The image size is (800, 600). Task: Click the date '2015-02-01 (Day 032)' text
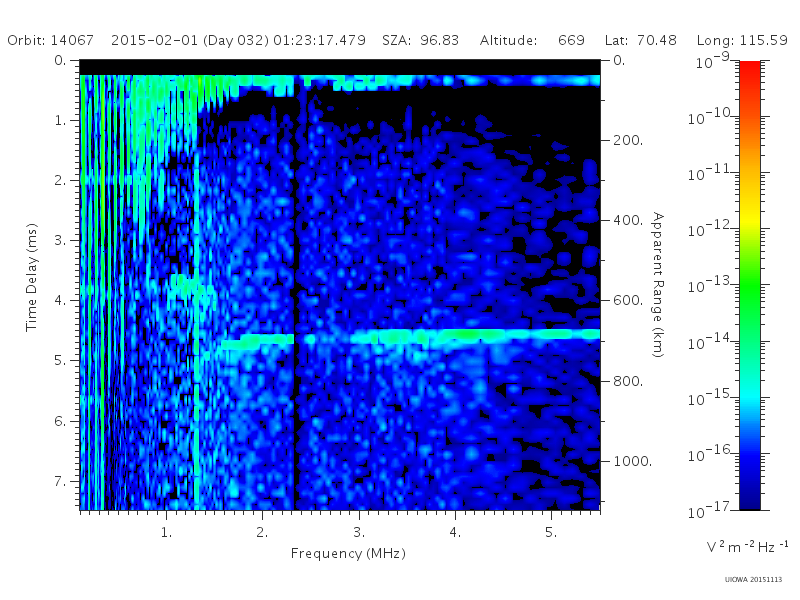pos(190,40)
